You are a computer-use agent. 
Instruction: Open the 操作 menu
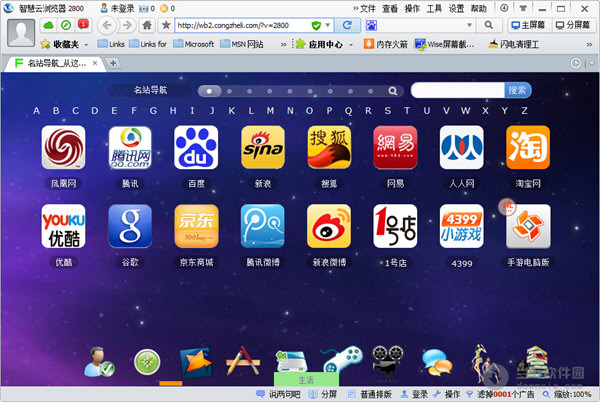[x=412, y=8]
